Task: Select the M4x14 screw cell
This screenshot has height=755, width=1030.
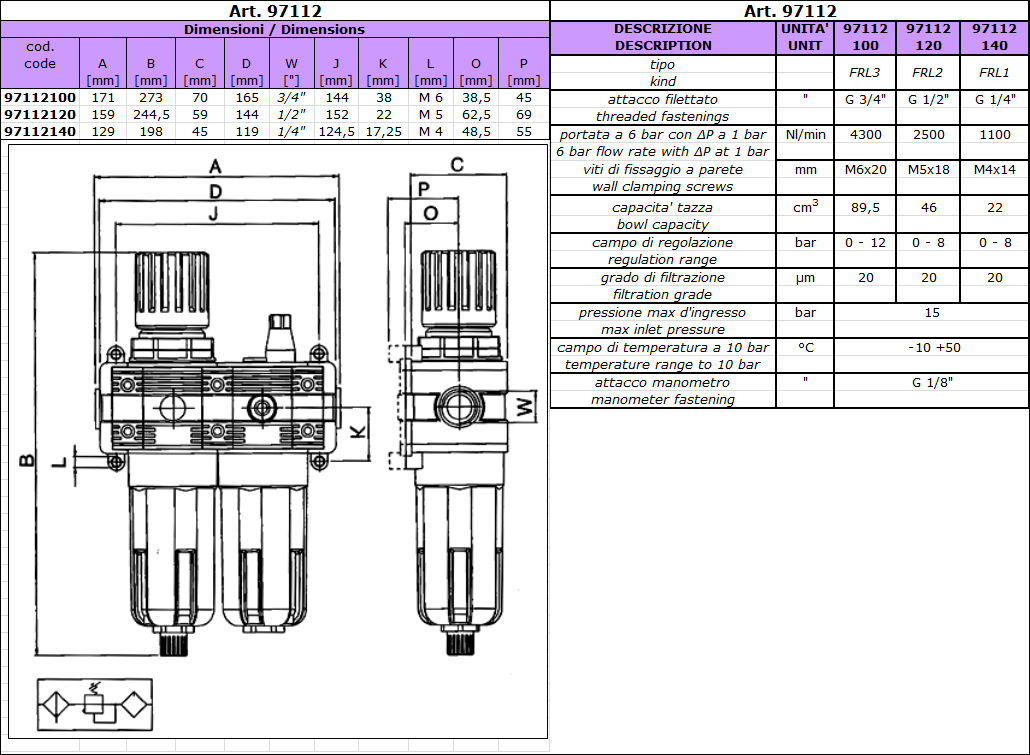Action: coord(995,170)
